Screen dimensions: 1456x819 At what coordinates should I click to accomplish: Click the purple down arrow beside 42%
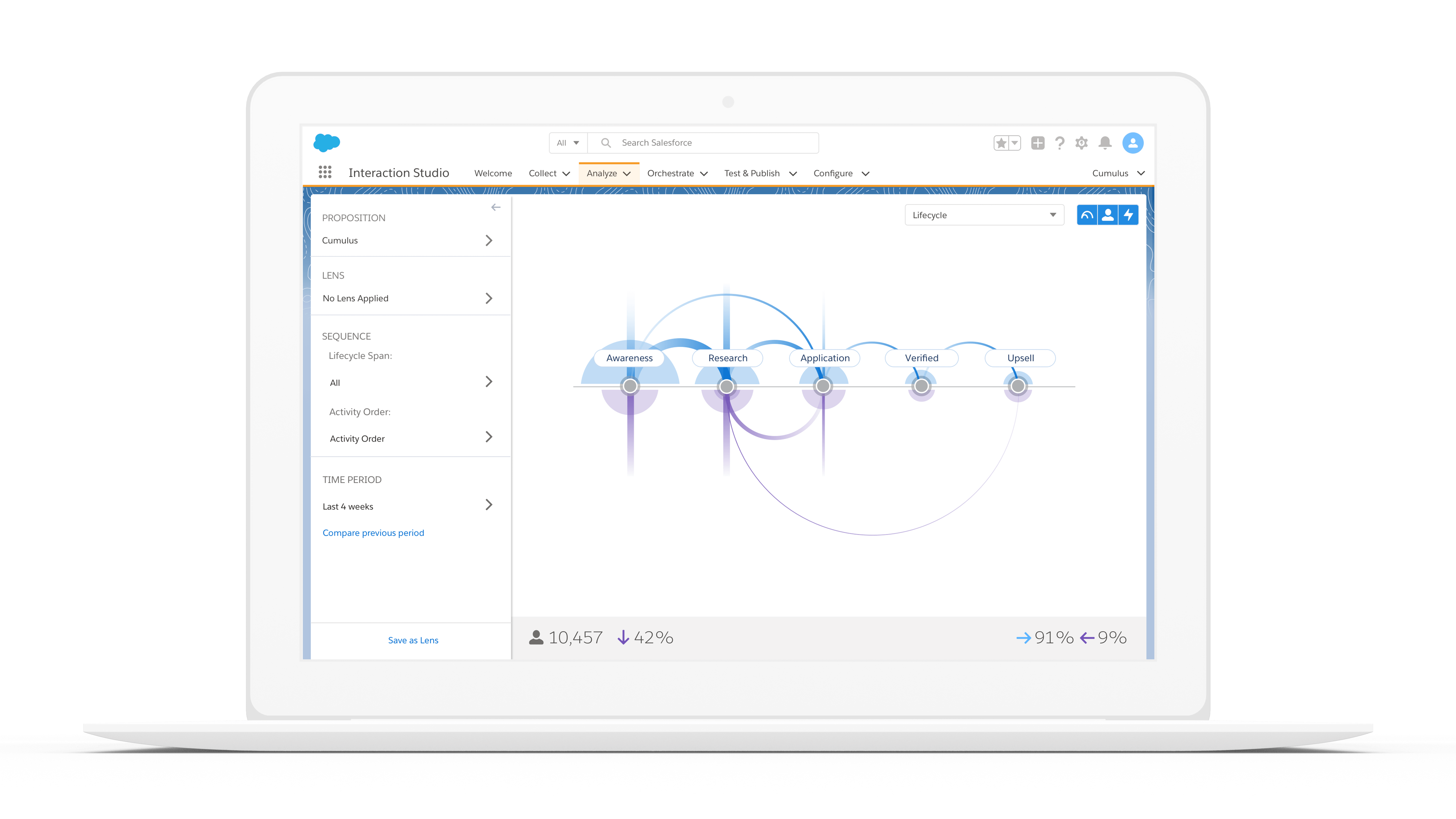pos(623,637)
